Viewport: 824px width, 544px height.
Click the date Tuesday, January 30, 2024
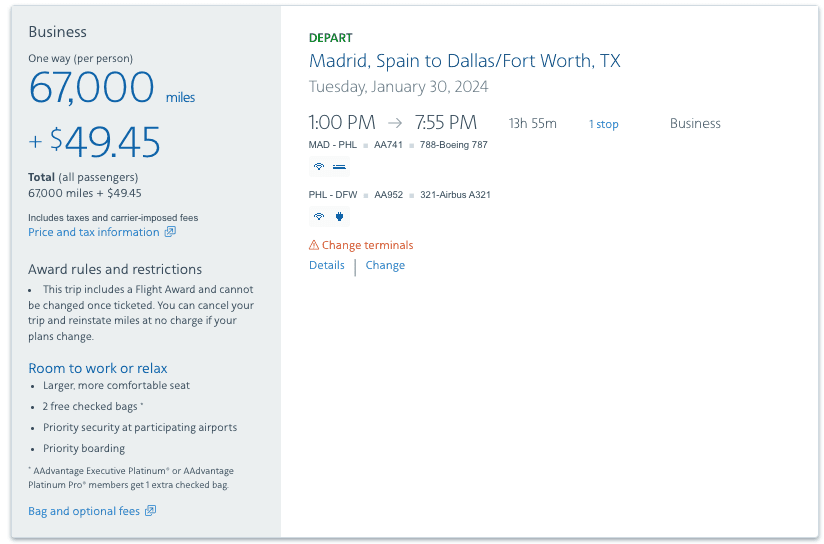pyautogui.click(x=398, y=86)
